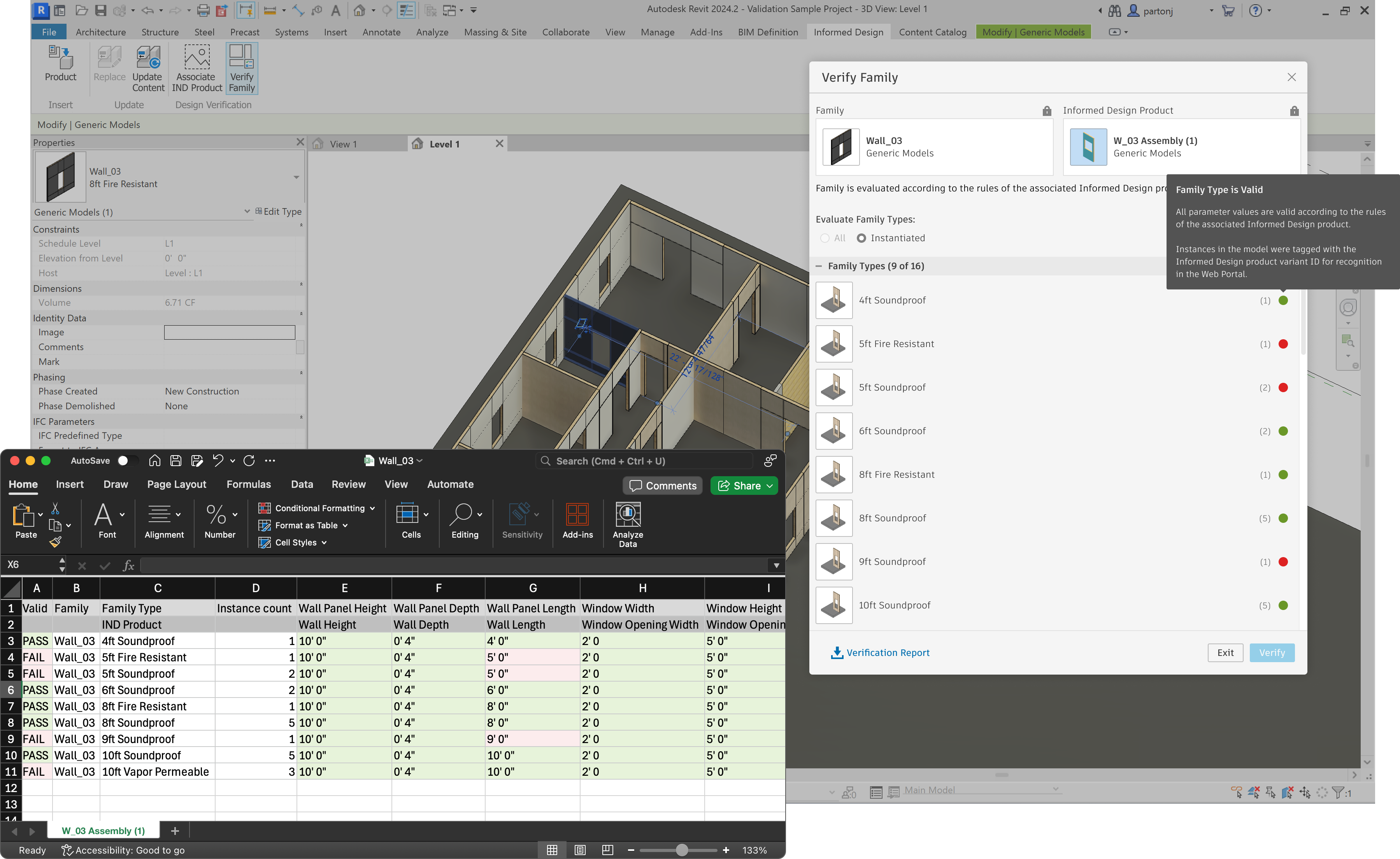Click the Associate IND Product icon
Image resolution: width=1400 pixels, height=859 pixels.
196,68
